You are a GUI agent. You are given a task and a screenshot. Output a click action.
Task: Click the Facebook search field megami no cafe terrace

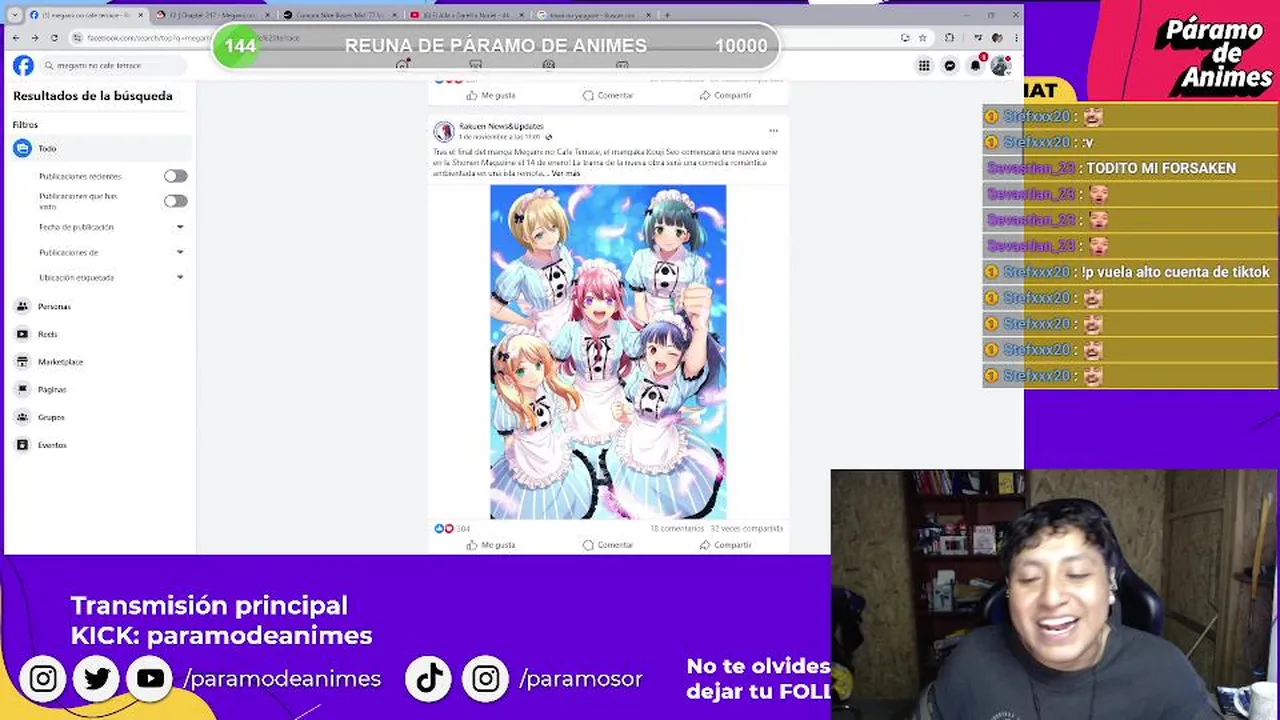coord(112,65)
